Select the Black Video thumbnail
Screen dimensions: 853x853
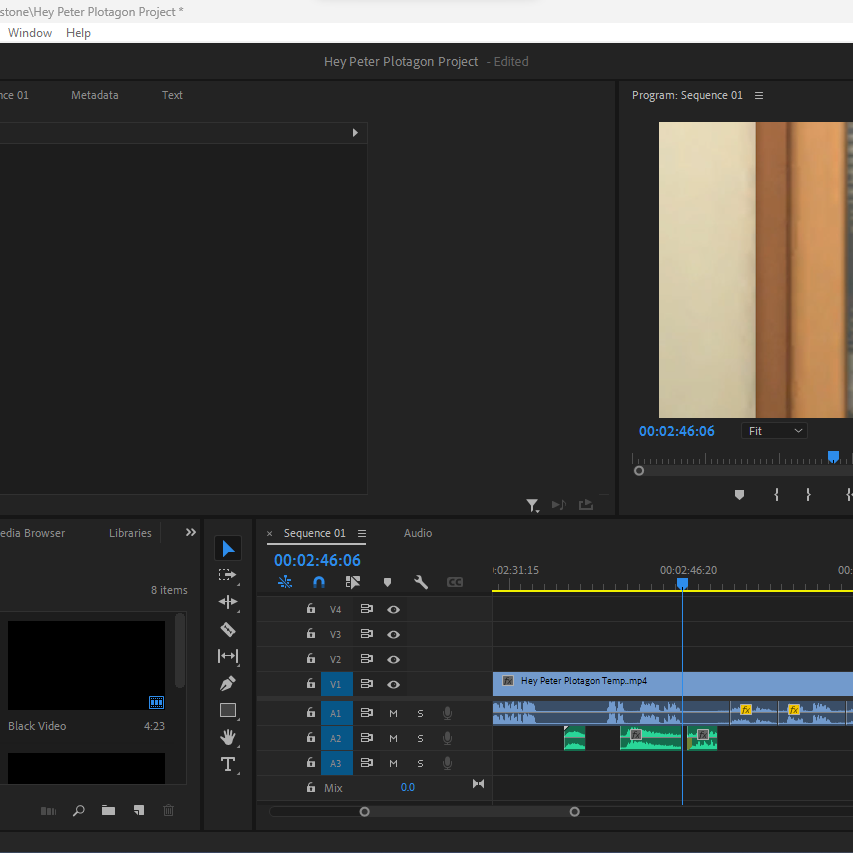(x=86, y=665)
